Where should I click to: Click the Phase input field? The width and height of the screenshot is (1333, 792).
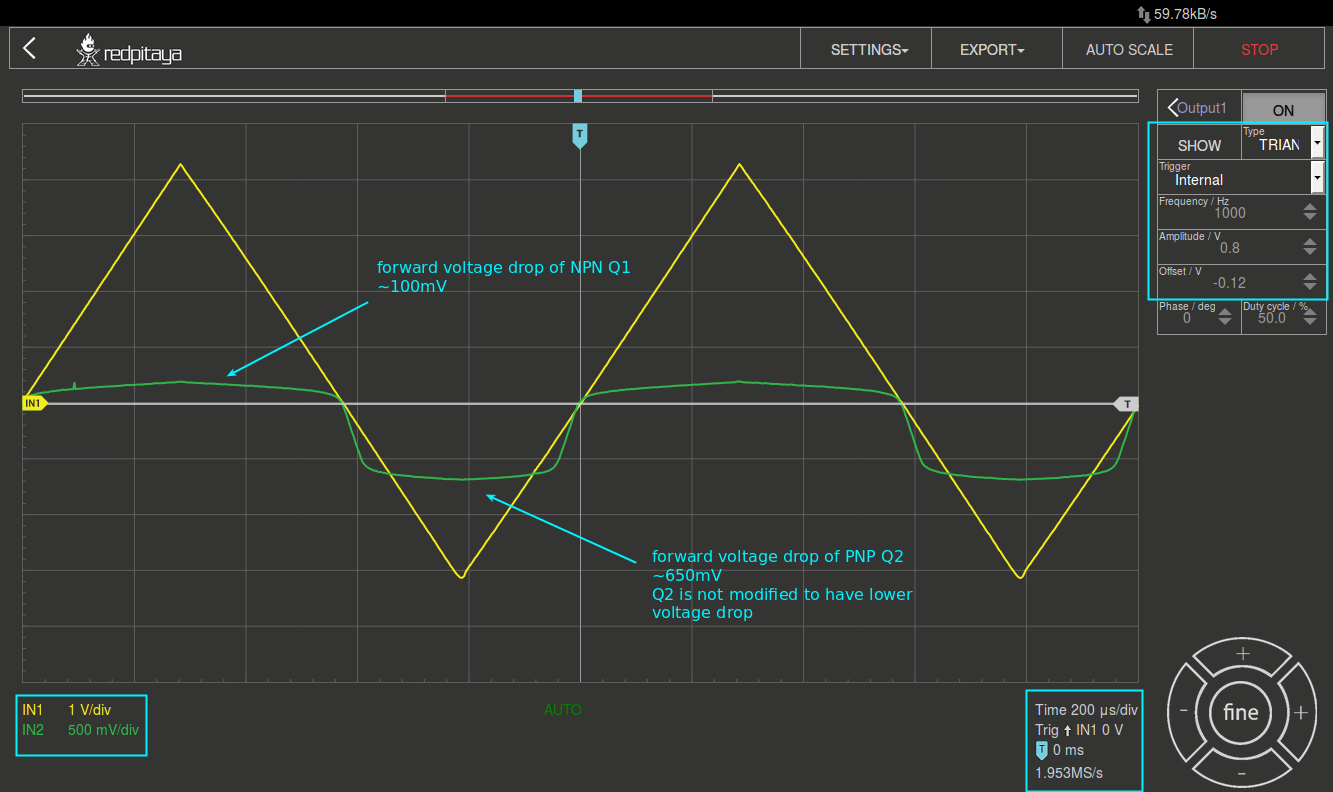click(x=1187, y=317)
